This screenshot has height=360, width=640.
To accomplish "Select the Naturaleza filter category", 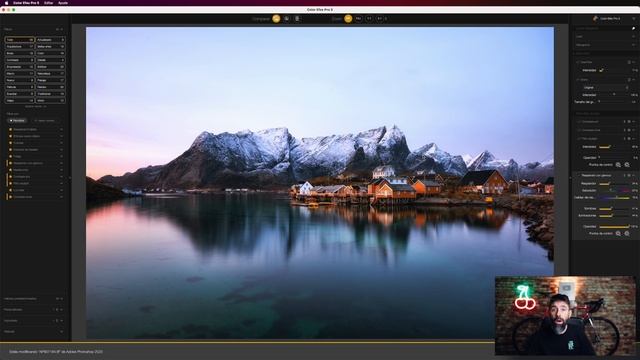I will pyautogui.click(x=50, y=73).
